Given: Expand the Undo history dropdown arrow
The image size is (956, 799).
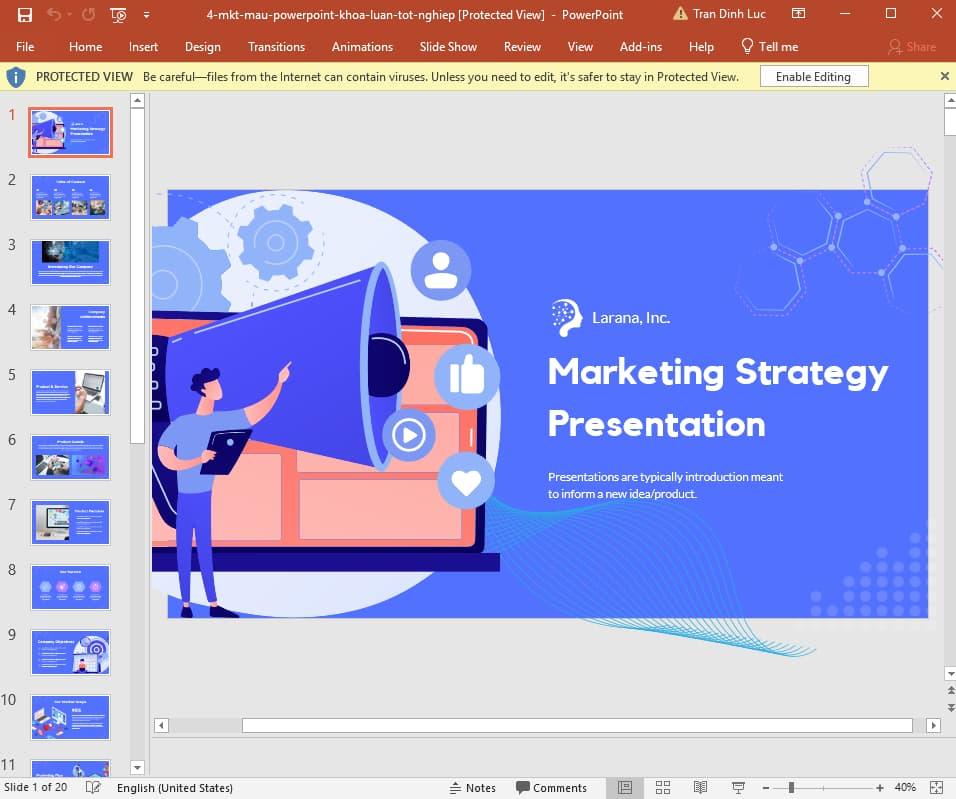Looking at the screenshot, I should click(68, 14).
